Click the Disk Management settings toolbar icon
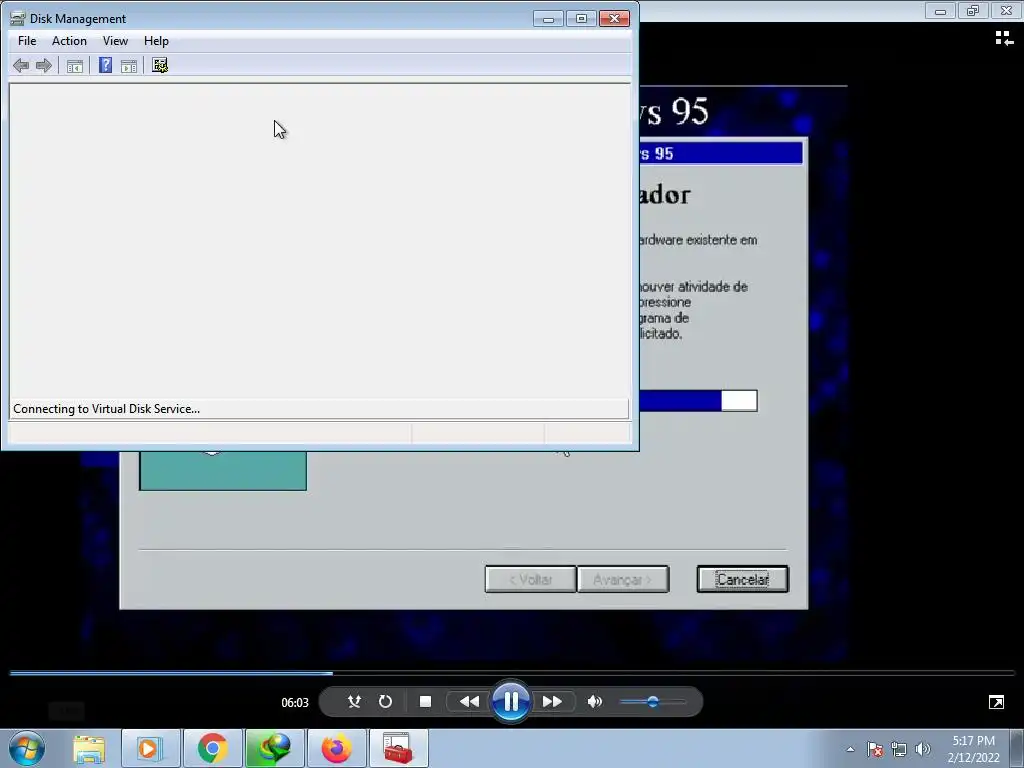The image size is (1024, 768). coord(160,65)
